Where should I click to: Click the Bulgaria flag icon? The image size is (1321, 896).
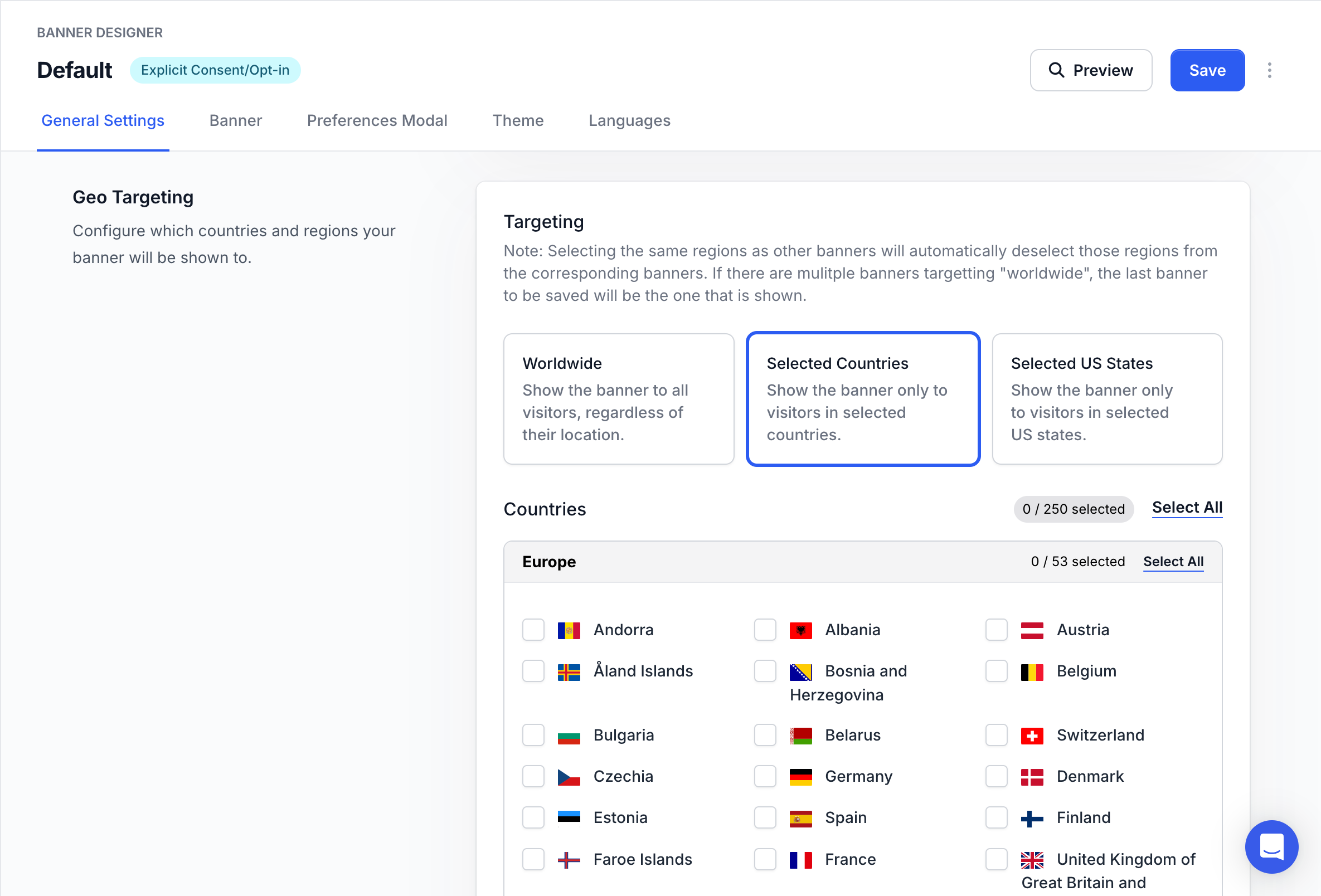(569, 736)
